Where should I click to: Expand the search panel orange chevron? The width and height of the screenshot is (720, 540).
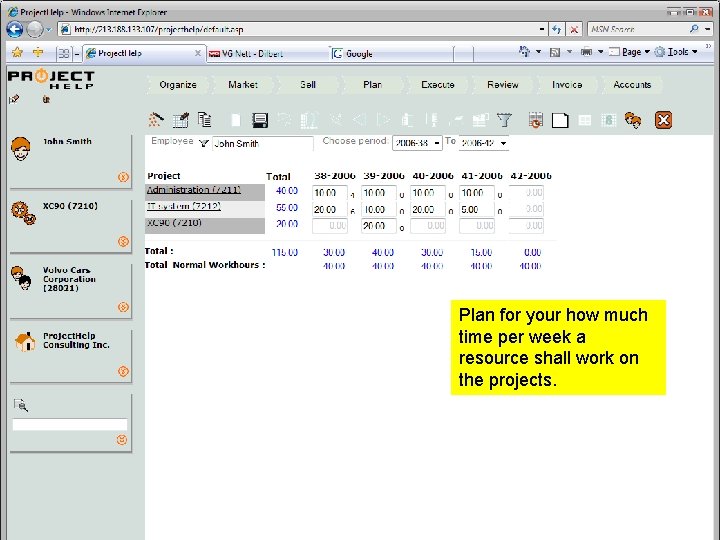(122, 439)
